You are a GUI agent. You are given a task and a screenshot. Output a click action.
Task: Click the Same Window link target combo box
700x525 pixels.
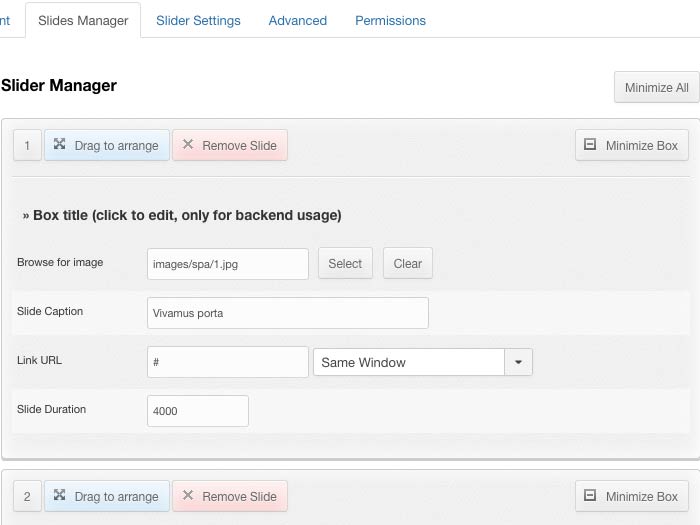408,362
